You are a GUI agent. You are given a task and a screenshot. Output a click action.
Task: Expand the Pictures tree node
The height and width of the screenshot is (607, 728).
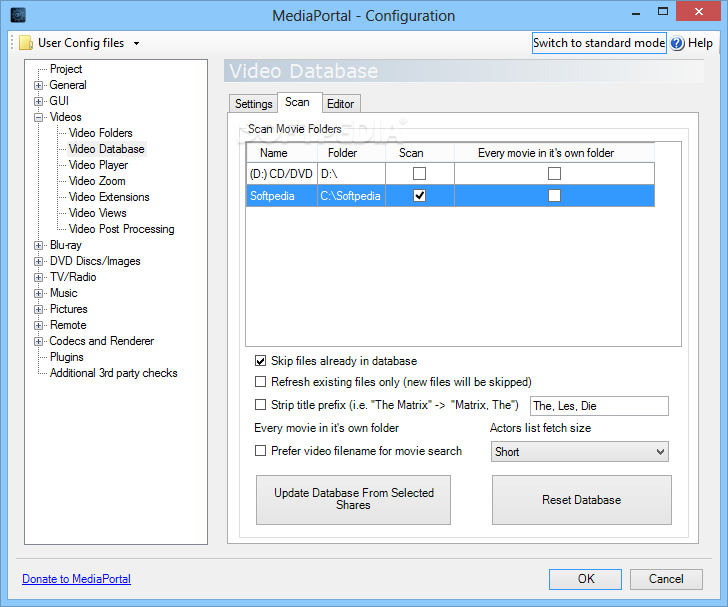(39, 309)
